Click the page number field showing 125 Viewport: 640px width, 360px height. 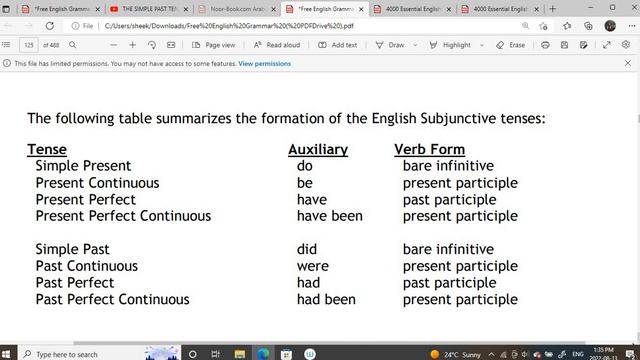coord(29,45)
